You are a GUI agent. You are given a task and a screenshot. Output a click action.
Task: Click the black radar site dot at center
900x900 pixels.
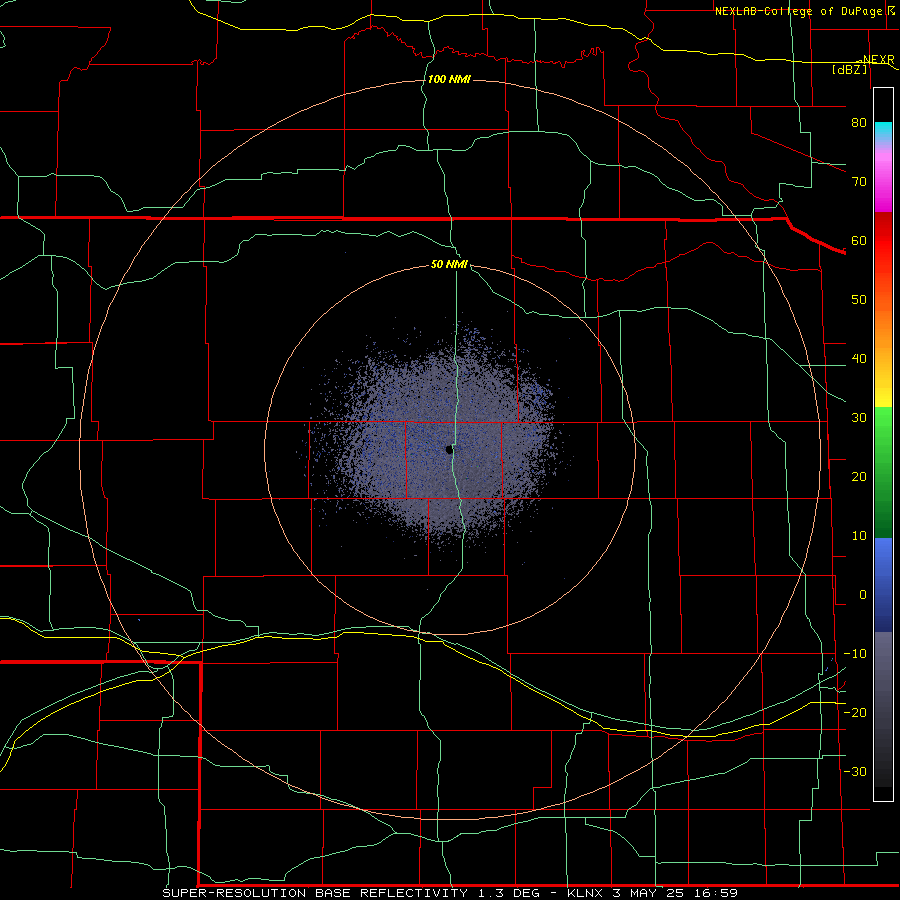coord(449,450)
